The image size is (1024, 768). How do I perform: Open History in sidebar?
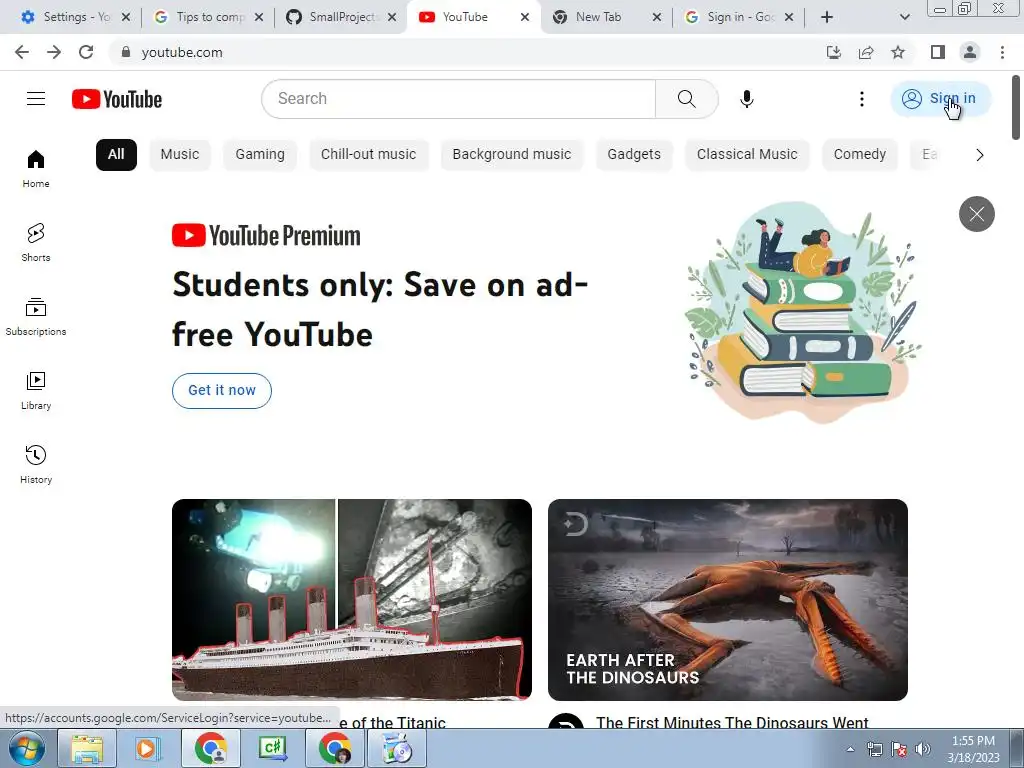click(36, 464)
